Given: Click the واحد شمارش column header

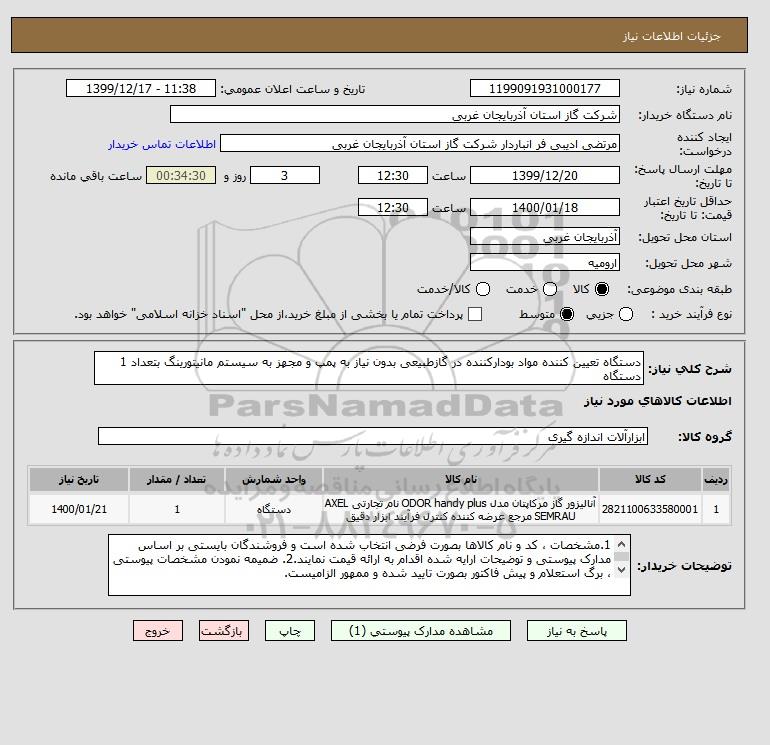Looking at the screenshot, I should 274,479.
